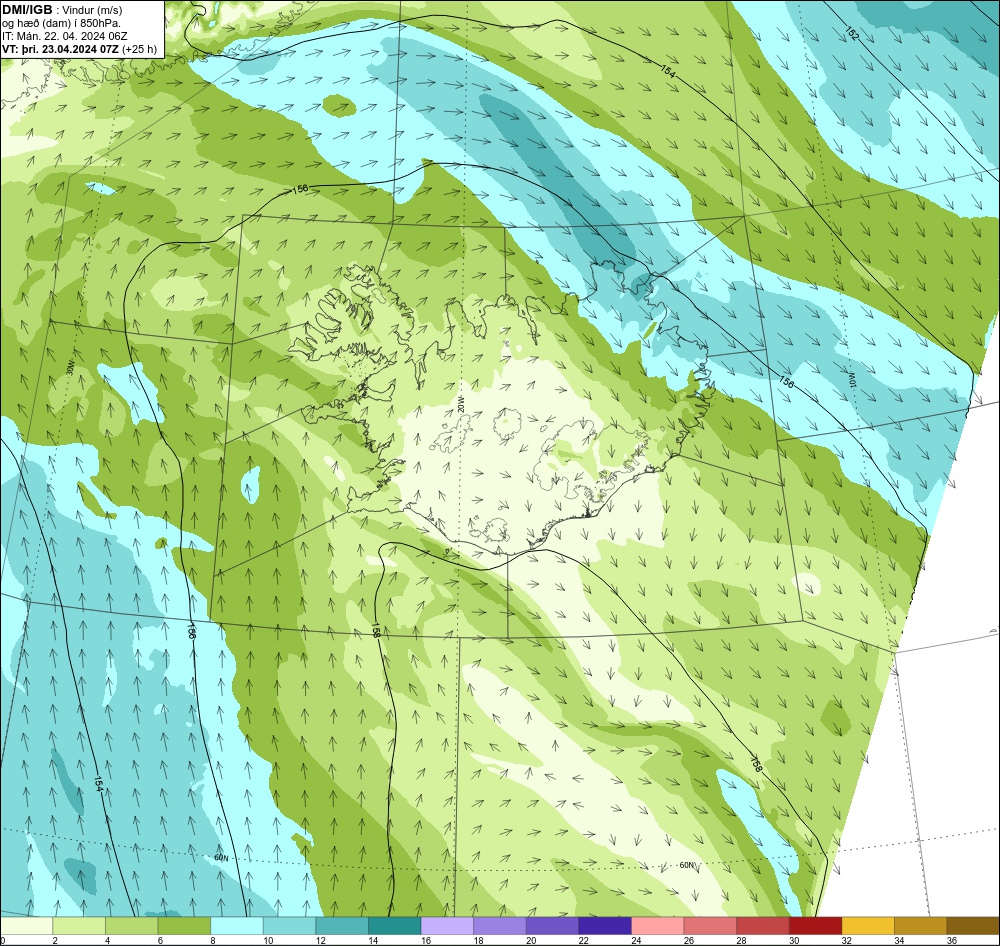Click the 26–28 m/s salmon legend swatch
This screenshot has height=946, width=1000.
coord(710,926)
